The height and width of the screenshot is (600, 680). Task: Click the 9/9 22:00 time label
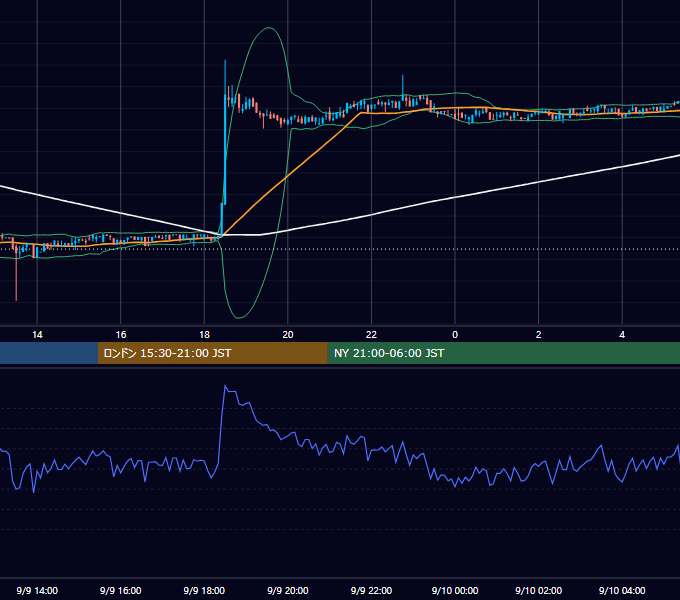pos(371,590)
